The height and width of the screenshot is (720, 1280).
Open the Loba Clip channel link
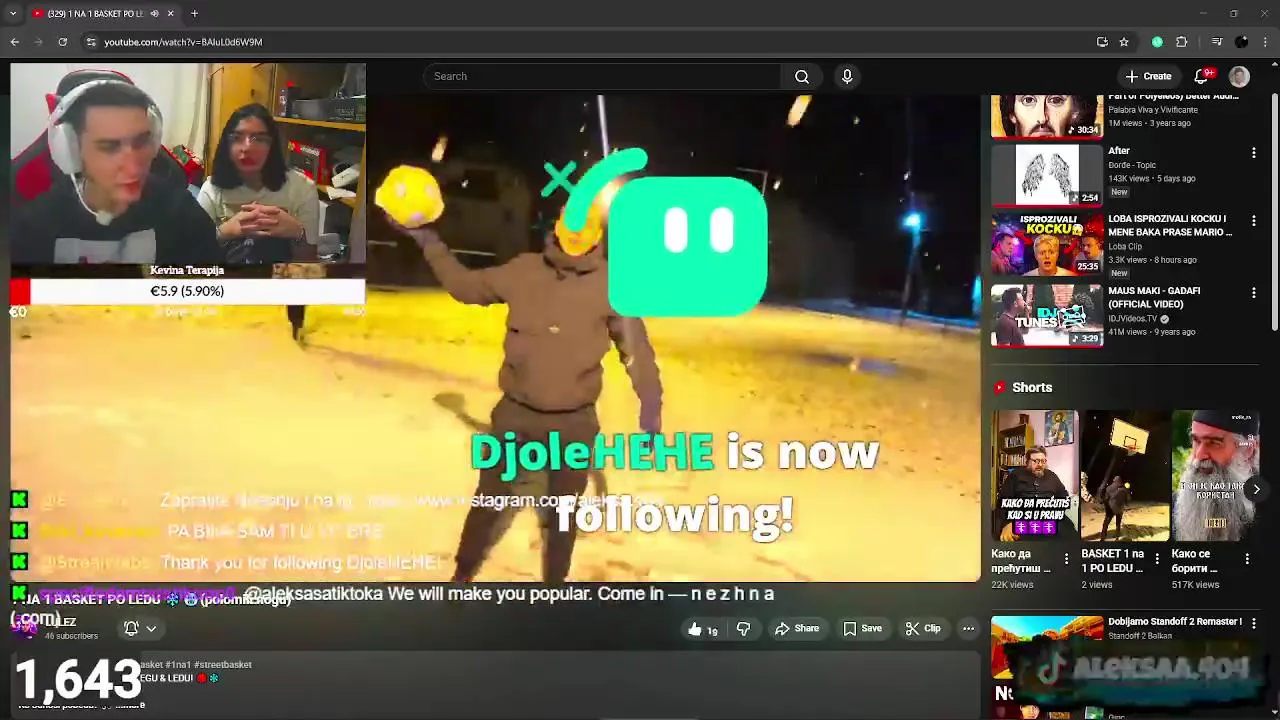click(1125, 247)
